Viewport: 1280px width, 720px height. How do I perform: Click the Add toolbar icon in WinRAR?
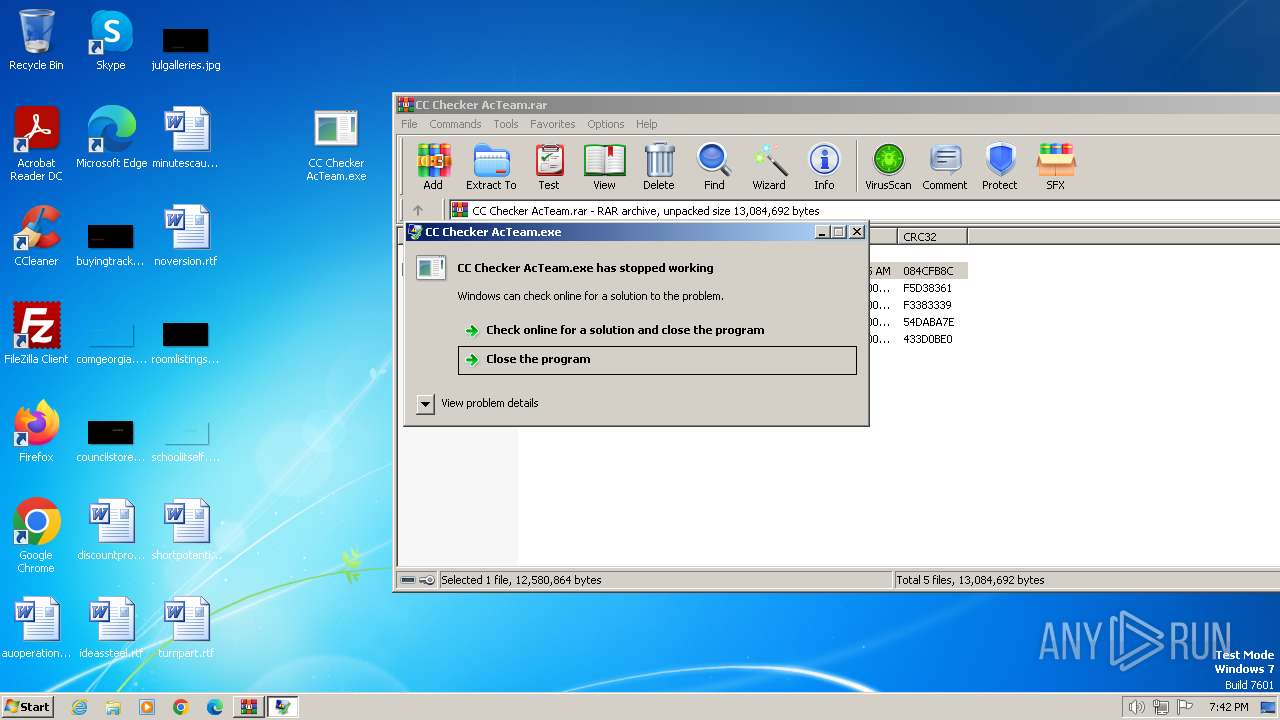click(433, 166)
